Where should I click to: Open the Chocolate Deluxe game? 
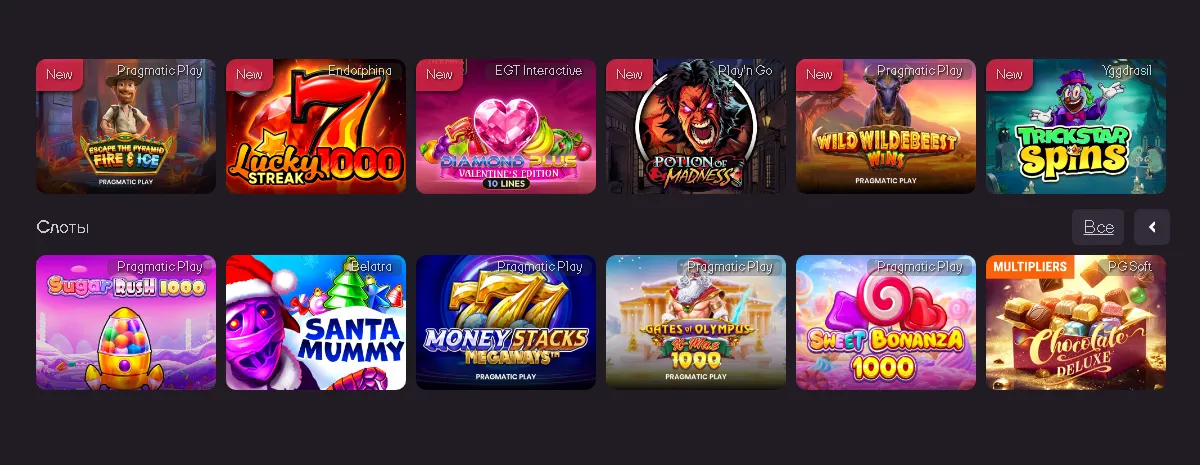coord(1076,322)
